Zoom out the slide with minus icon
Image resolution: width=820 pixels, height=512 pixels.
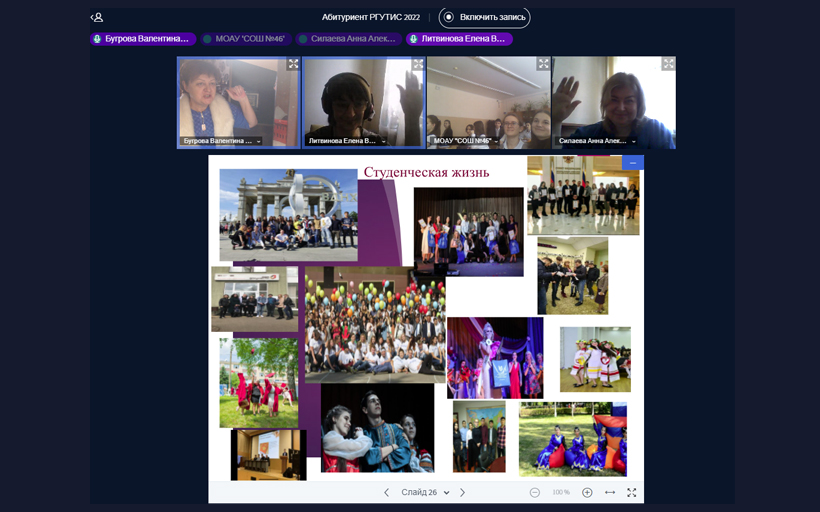[534, 493]
